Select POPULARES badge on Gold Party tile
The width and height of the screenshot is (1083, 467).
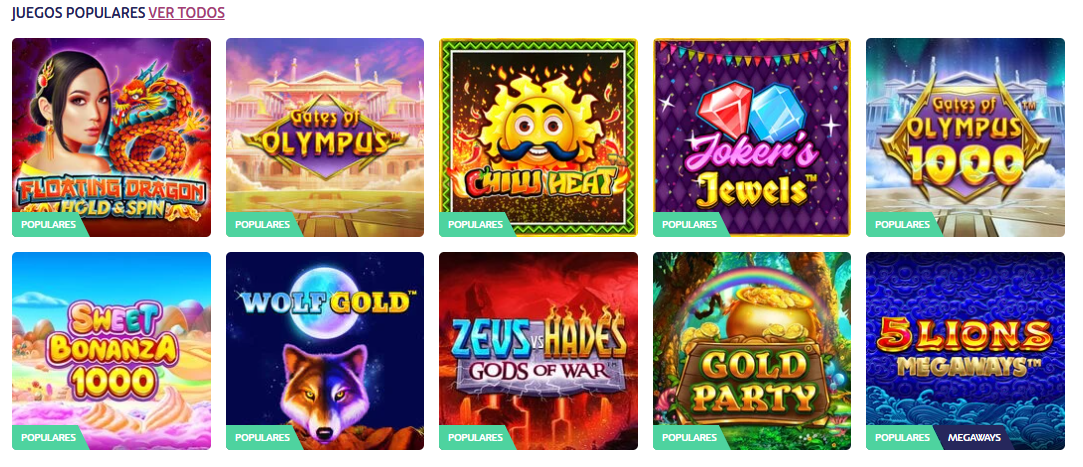[x=689, y=437]
